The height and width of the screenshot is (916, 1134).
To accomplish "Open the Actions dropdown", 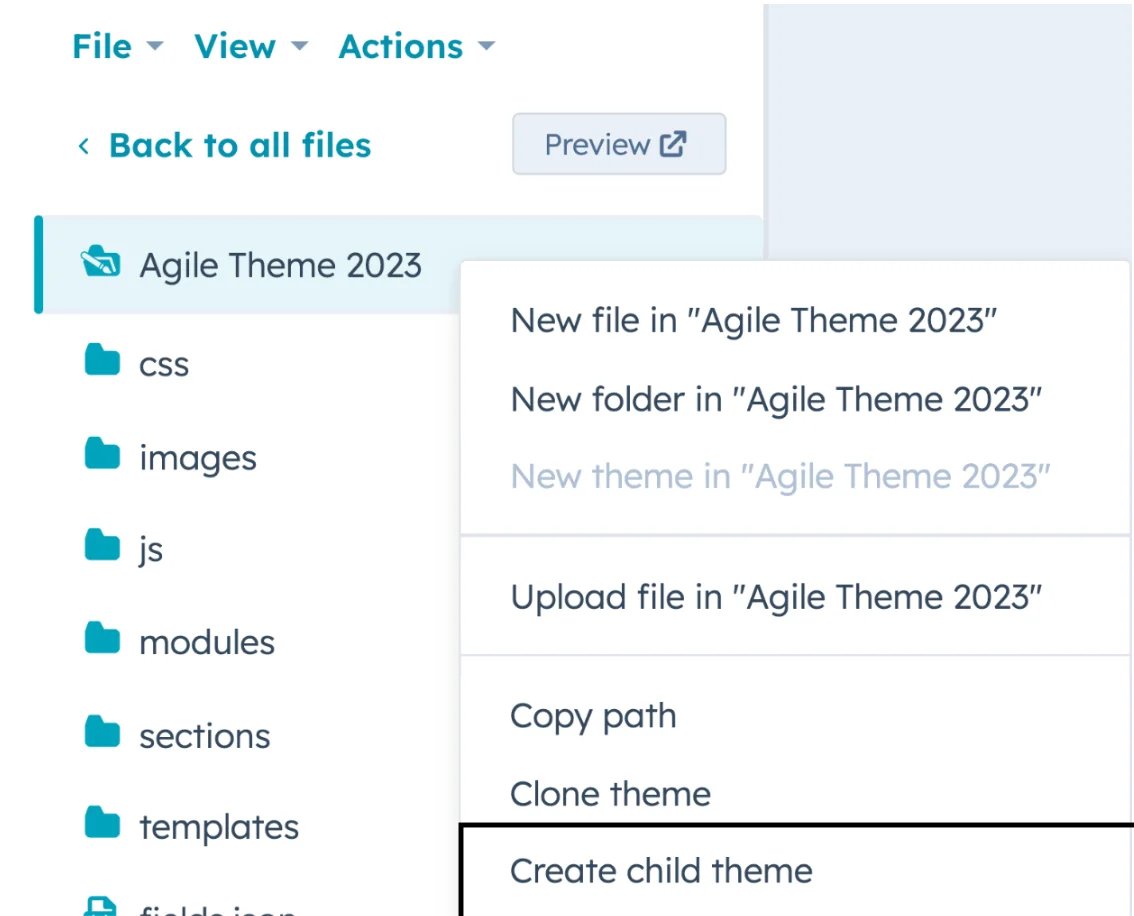I will [x=400, y=45].
